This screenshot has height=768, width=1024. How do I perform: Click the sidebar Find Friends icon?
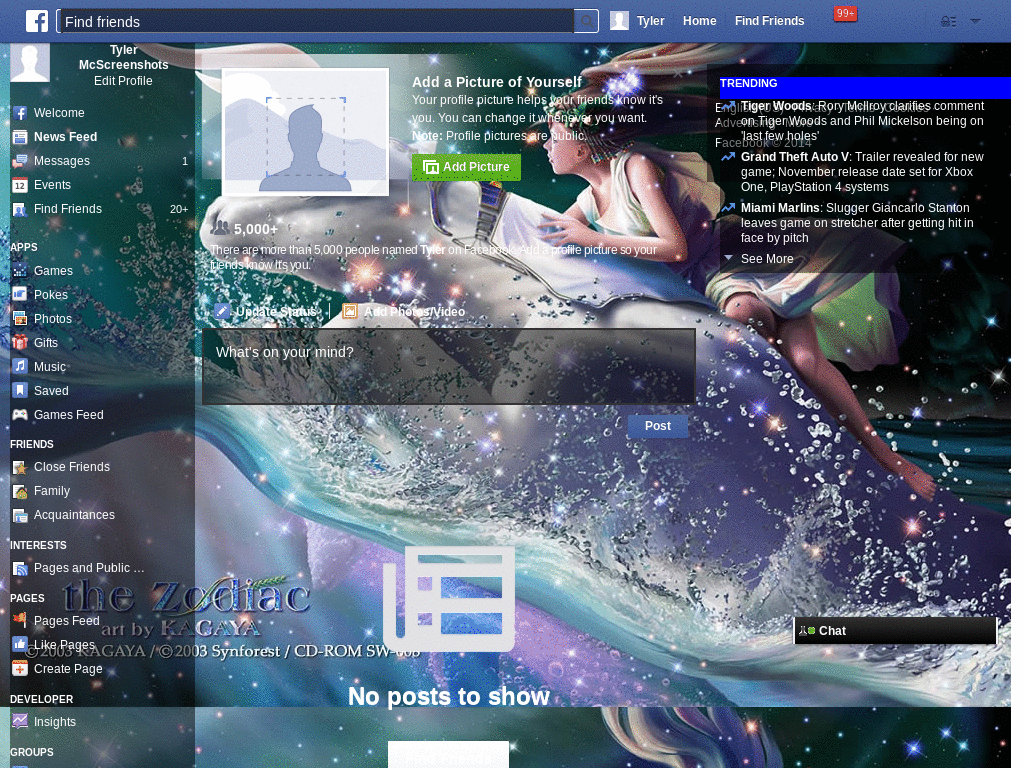(20, 210)
